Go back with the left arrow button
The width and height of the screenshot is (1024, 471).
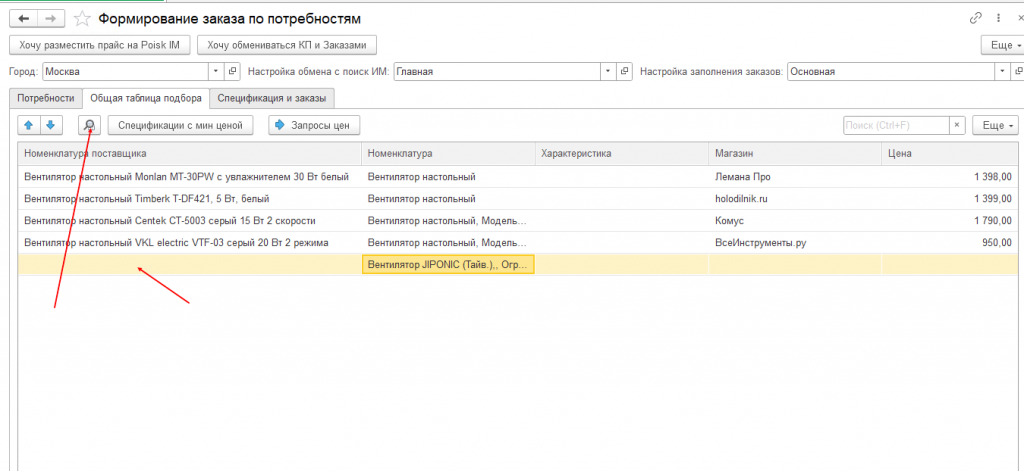click(x=24, y=19)
